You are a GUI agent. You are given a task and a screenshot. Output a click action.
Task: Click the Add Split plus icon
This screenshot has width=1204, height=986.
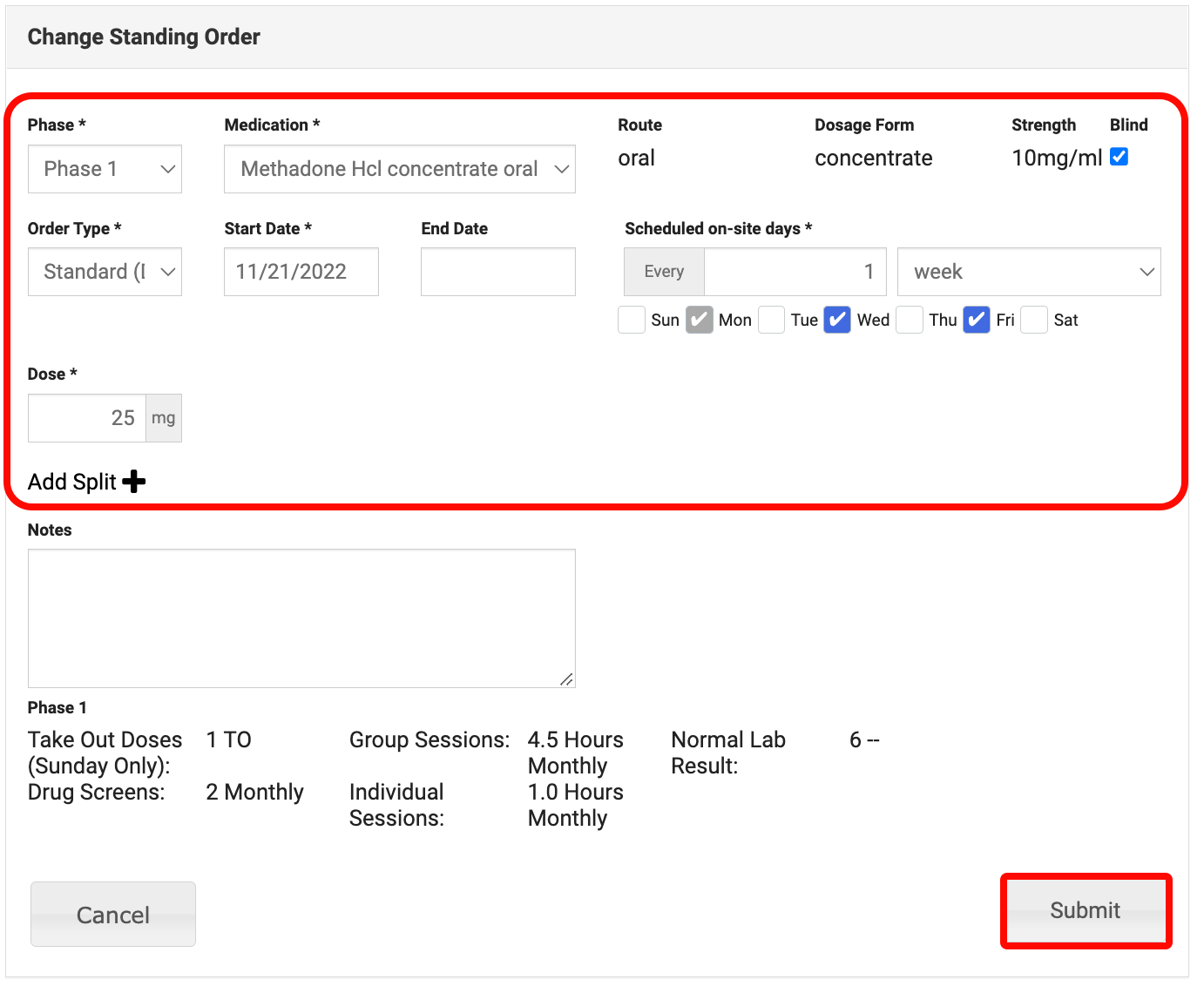pos(134,481)
